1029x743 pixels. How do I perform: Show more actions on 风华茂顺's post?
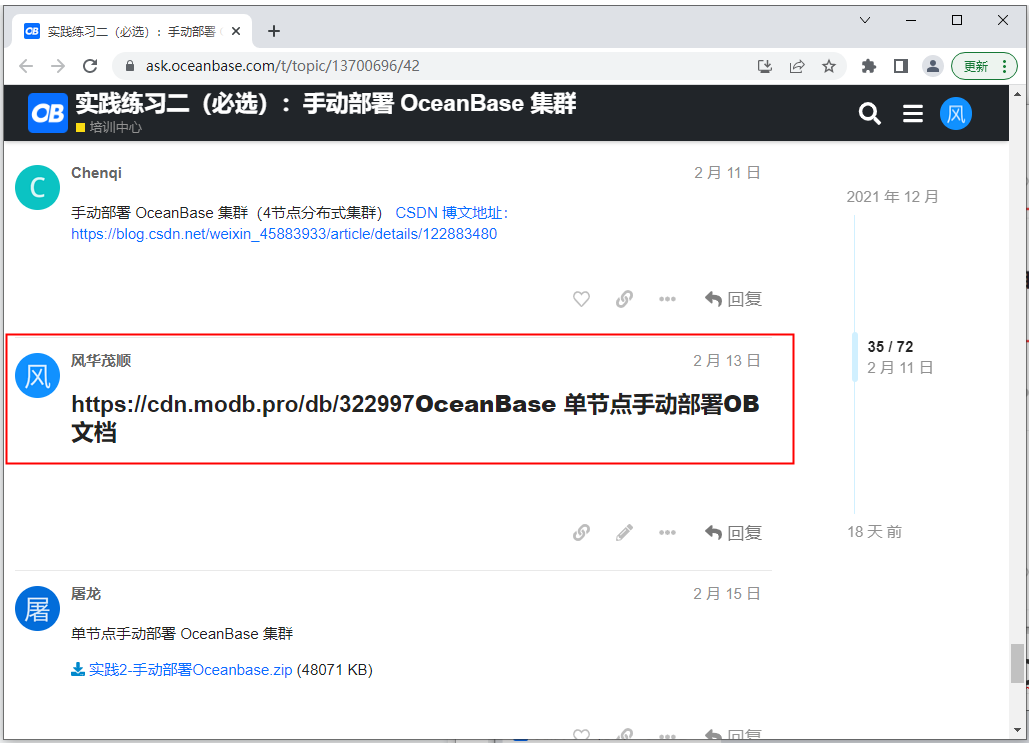pyautogui.click(x=667, y=532)
